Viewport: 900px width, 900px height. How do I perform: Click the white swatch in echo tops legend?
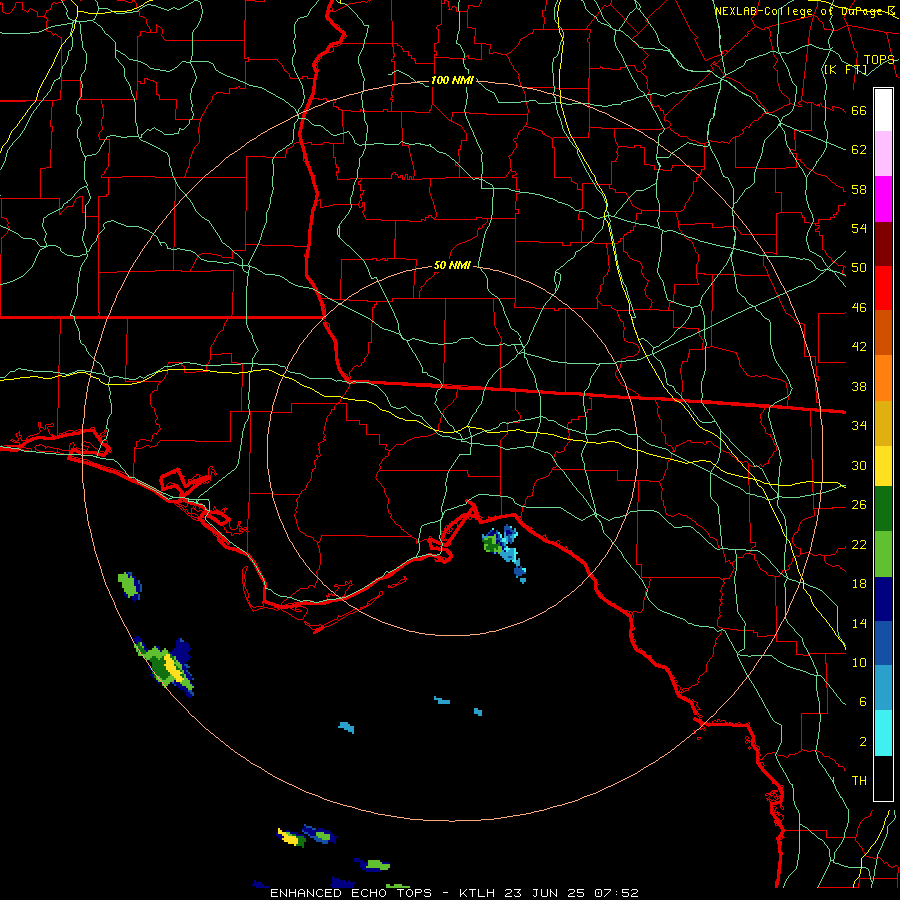883,110
